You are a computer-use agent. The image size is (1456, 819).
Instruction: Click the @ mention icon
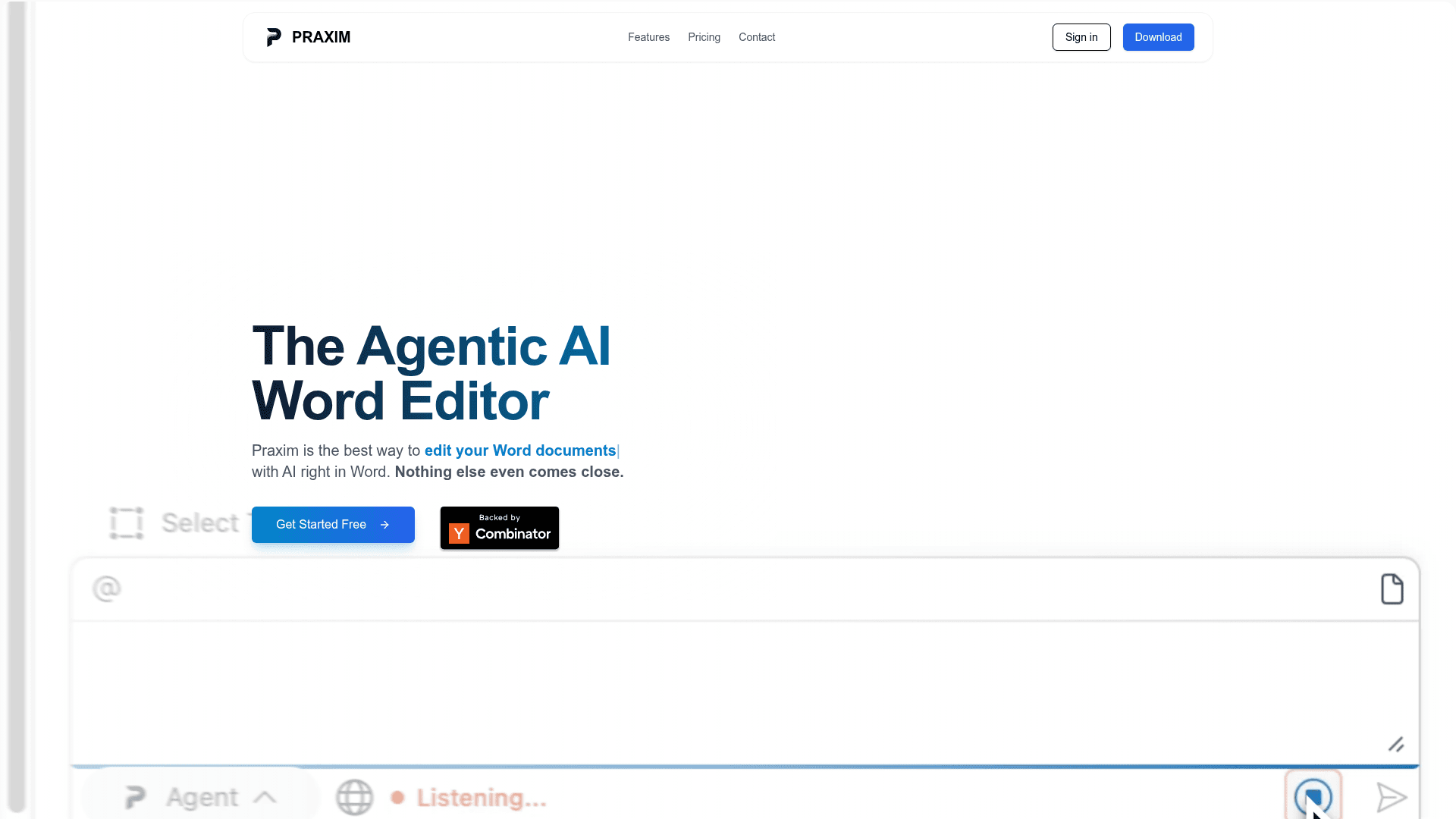click(107, 588)
